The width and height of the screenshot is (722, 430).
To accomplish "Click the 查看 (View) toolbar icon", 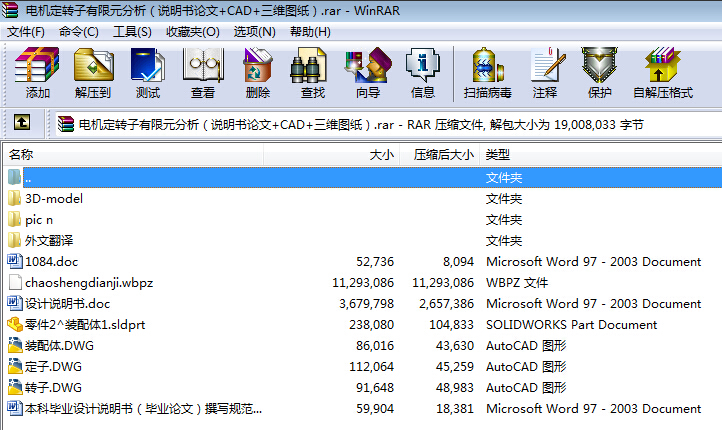I will (x=203, y=65).
